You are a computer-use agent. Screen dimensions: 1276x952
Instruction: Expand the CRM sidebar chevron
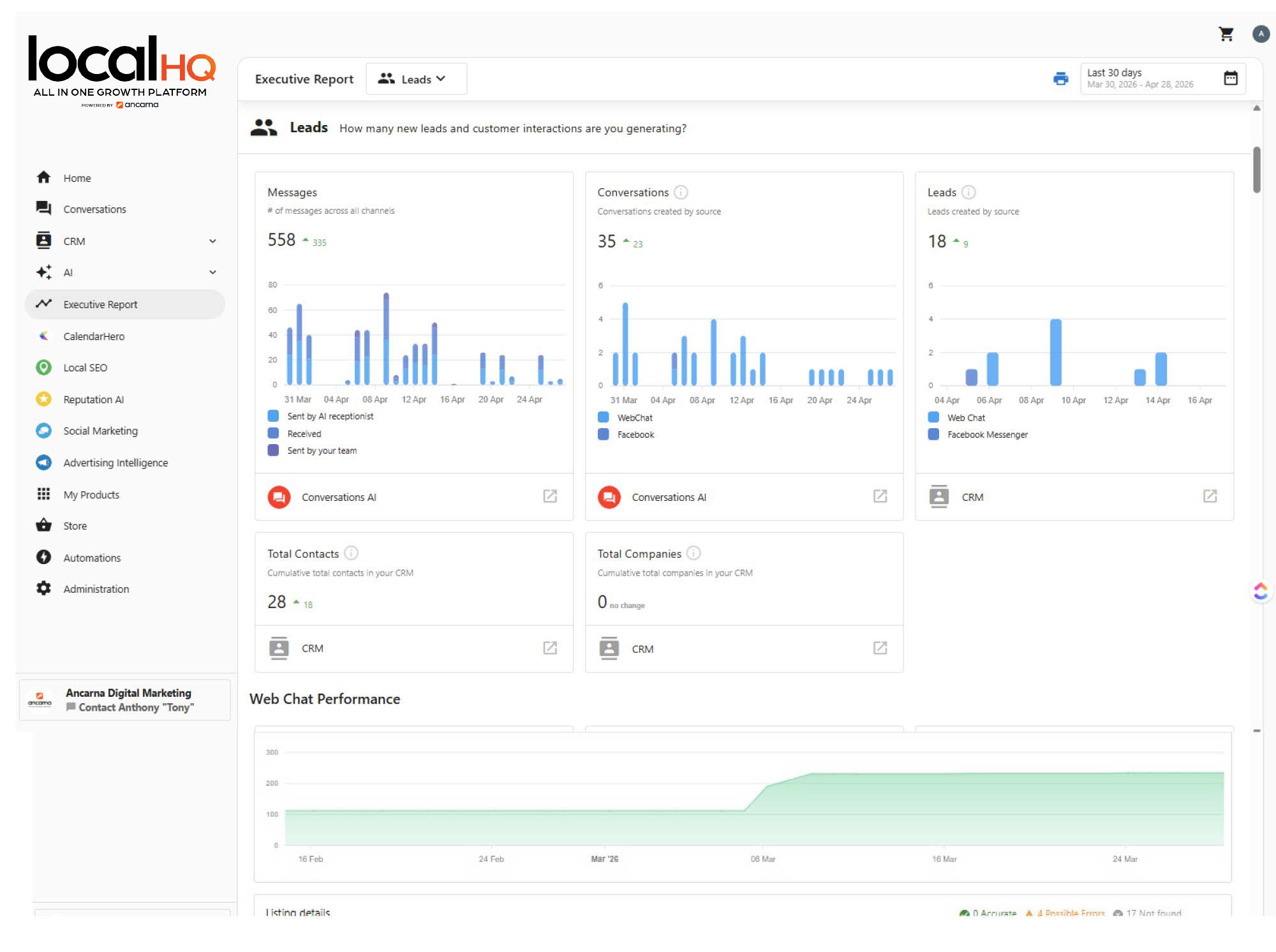212,241
